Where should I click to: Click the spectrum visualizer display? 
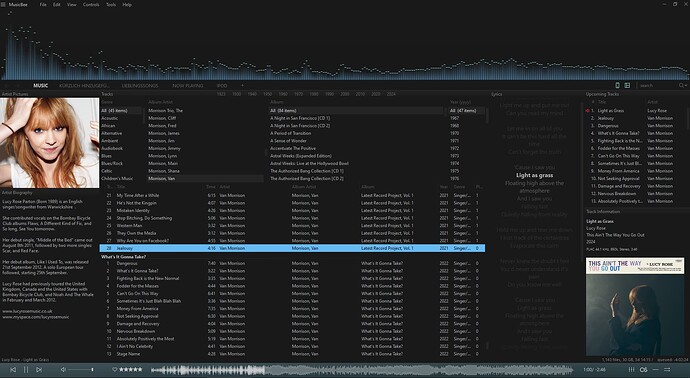pos(345,45)
